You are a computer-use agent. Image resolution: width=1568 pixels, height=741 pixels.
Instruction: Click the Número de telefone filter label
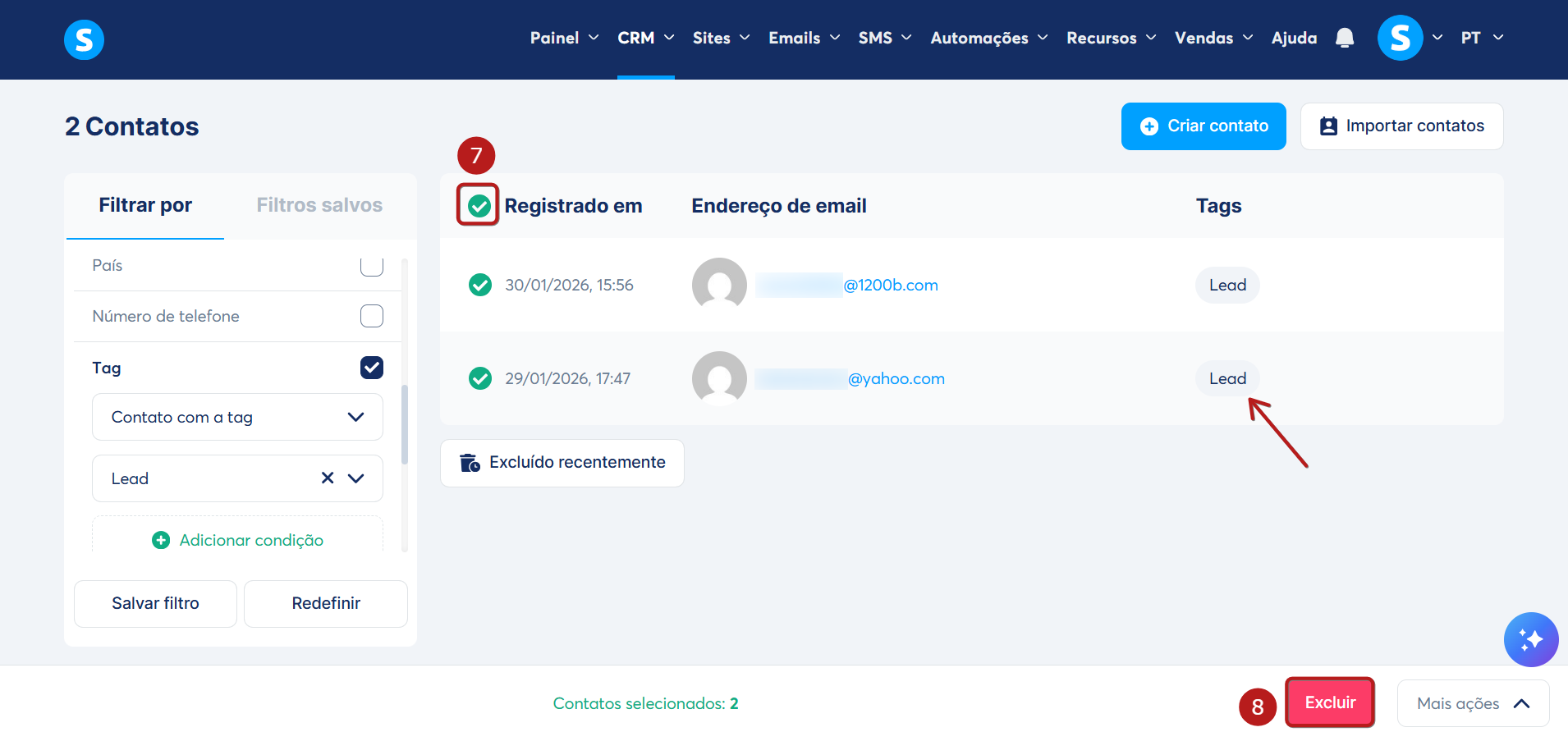click(x=166, y=316)
